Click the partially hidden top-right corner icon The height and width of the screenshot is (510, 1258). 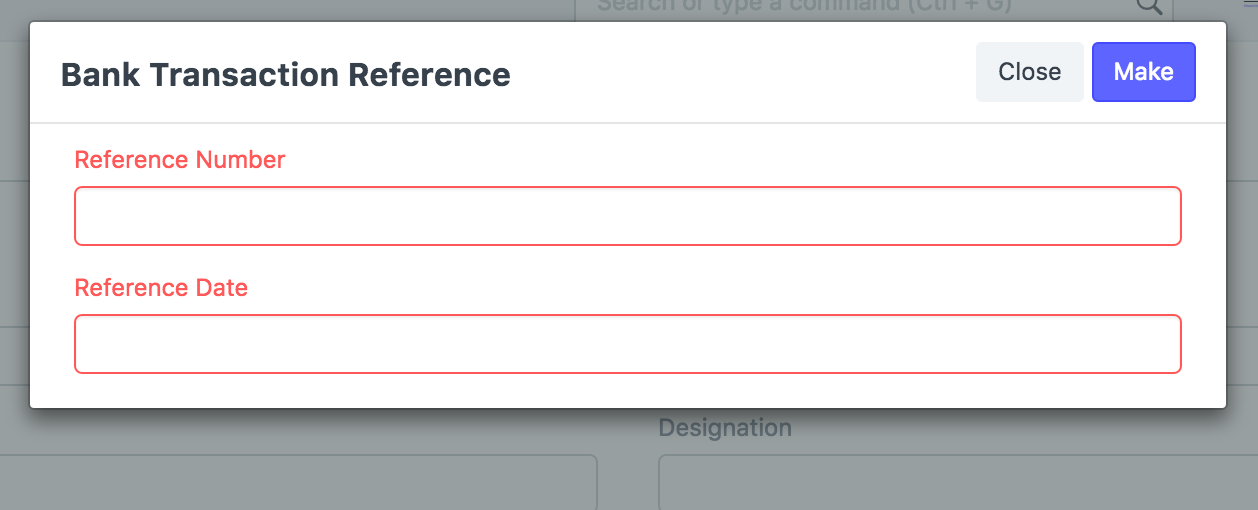pyautogui.click(x=1249, y=6)
